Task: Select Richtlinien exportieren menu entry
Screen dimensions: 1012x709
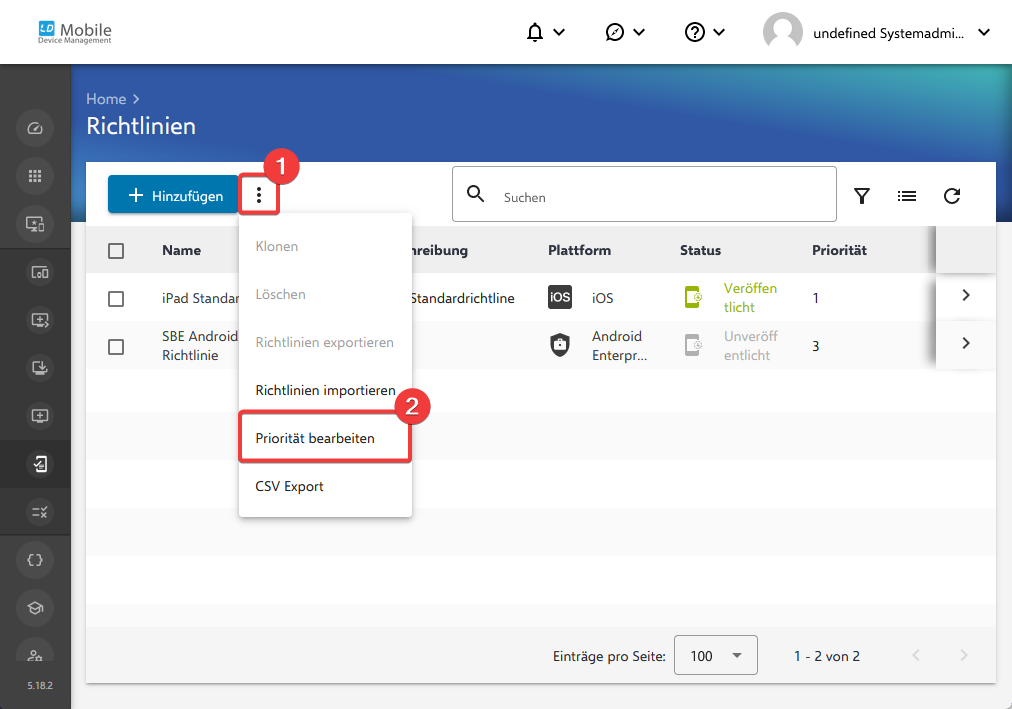Action: (x=325, y=342)
